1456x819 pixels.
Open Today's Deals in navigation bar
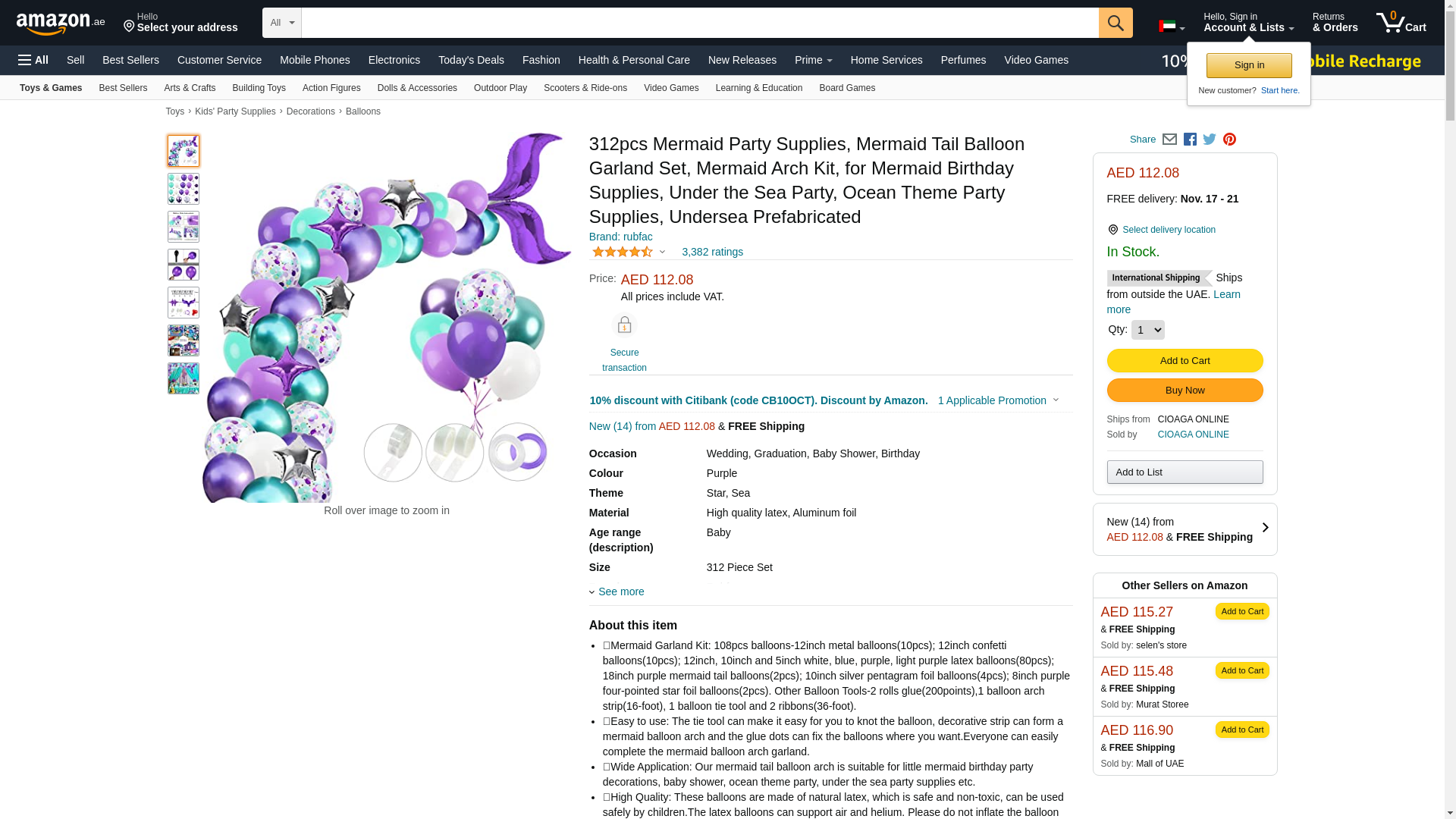coord(471,60)
